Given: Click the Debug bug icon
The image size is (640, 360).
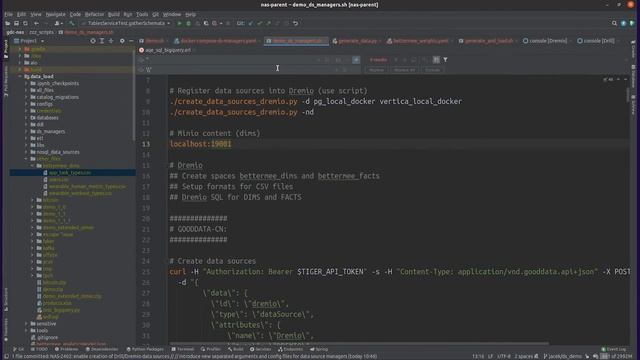Looking at the screenshot, I should [188, 23].
